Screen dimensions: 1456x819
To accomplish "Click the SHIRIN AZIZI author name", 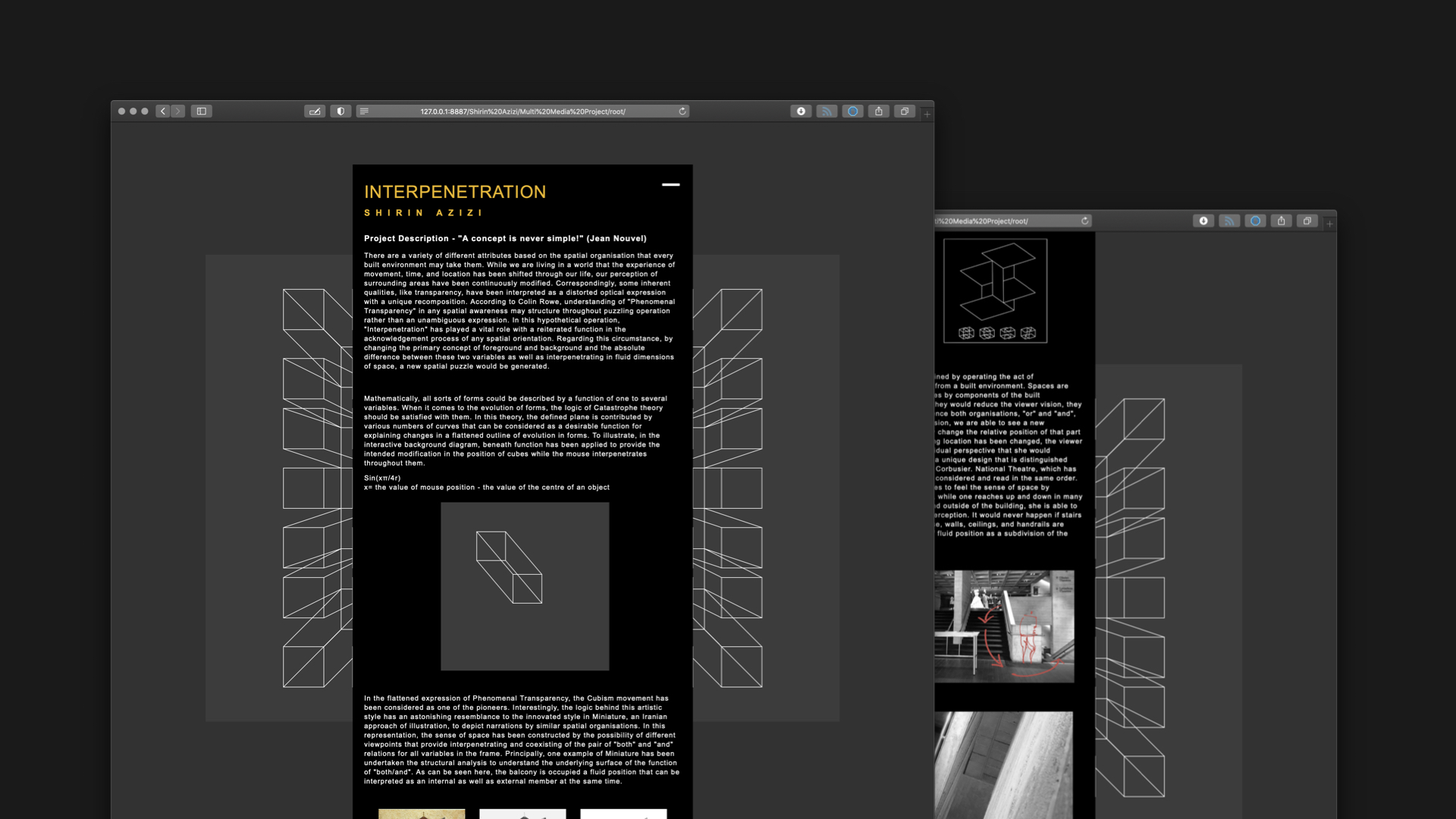I will [x=423, y=213].
